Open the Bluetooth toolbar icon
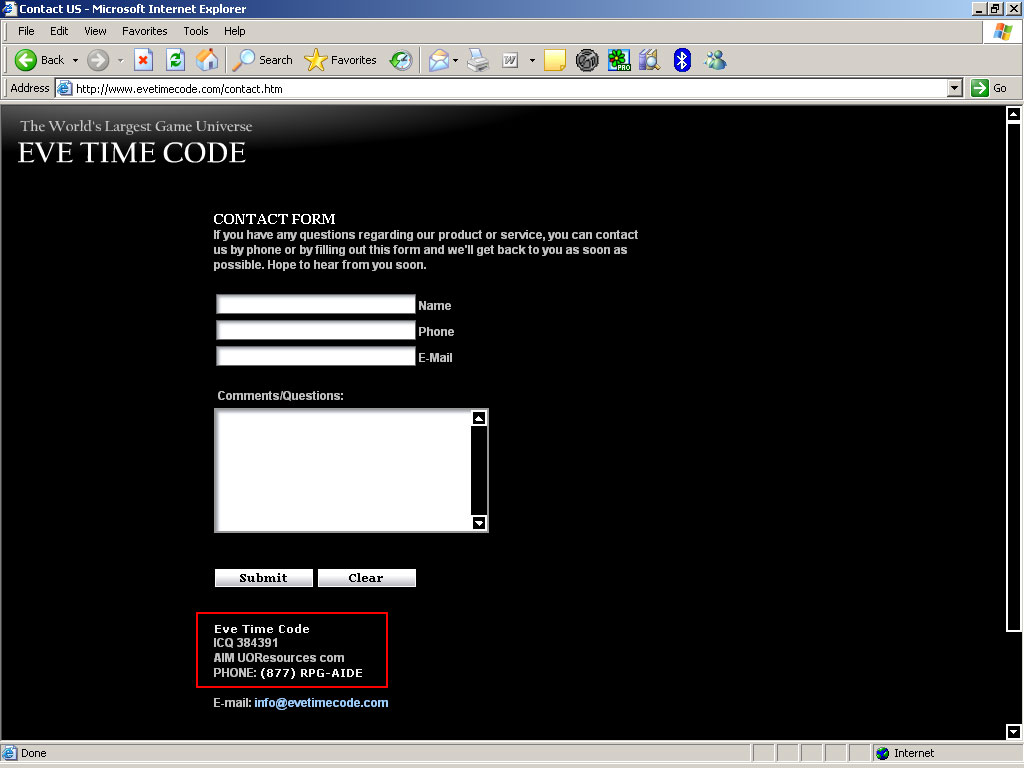Image resolution: width=1024 pixels, height=768 pixels. (682, 60)
